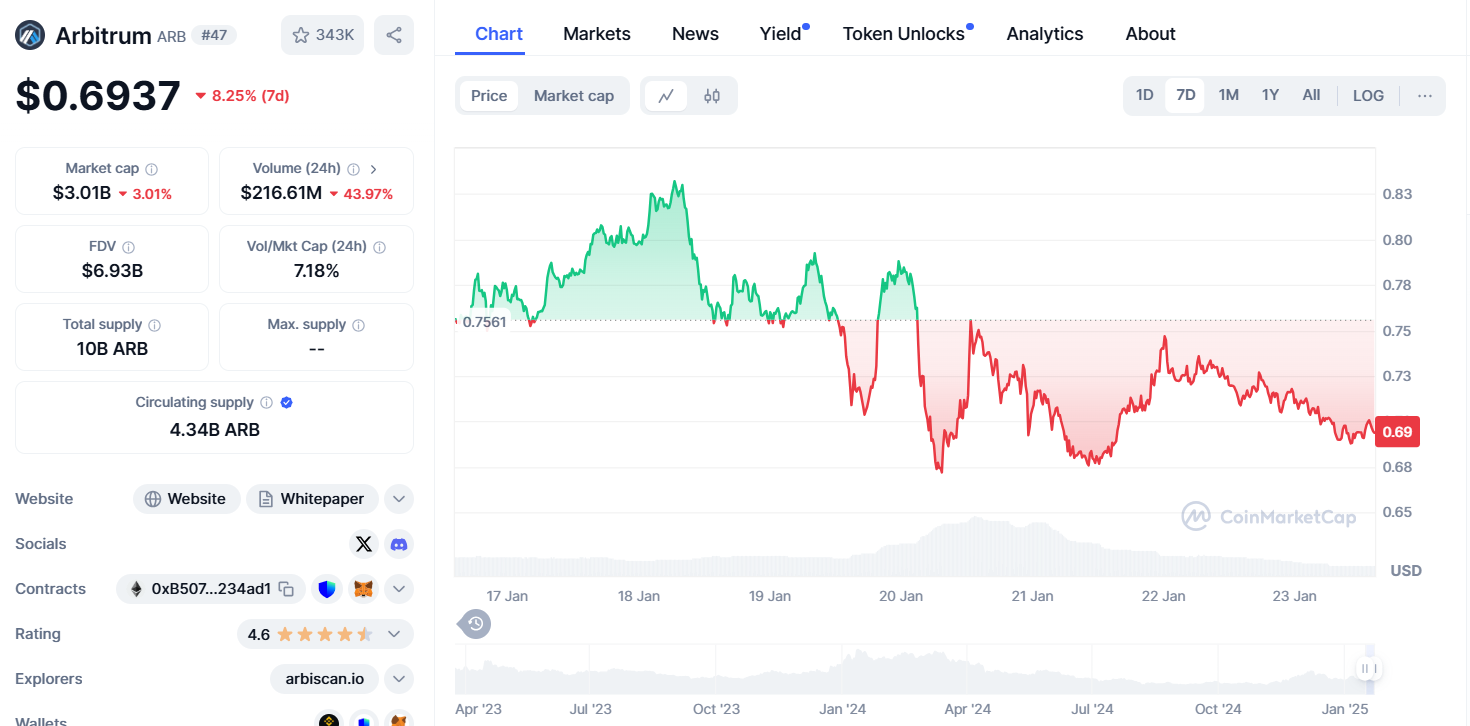
Task: Click the MetaMask fox icon in Contracts
Action: 365,589
